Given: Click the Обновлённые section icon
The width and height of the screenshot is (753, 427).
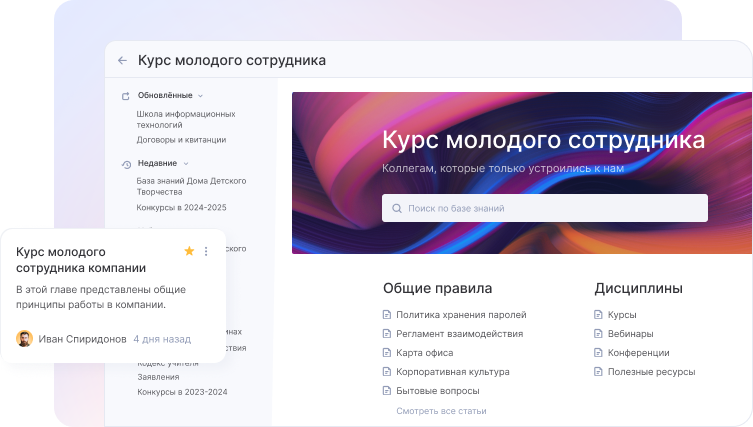Looking at the screenshot, I should coord(126,96).
